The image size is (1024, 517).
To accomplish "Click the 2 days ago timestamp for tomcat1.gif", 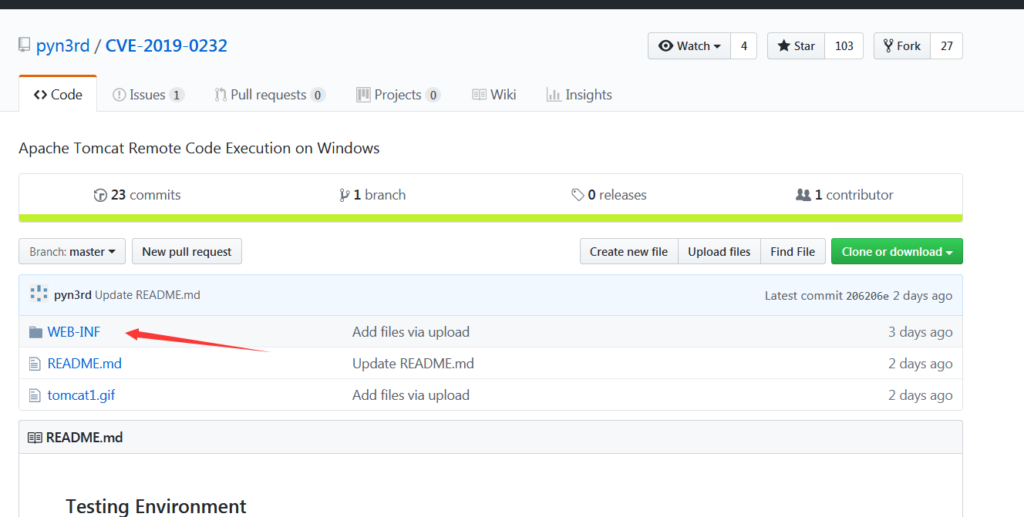I will (920, 395).
